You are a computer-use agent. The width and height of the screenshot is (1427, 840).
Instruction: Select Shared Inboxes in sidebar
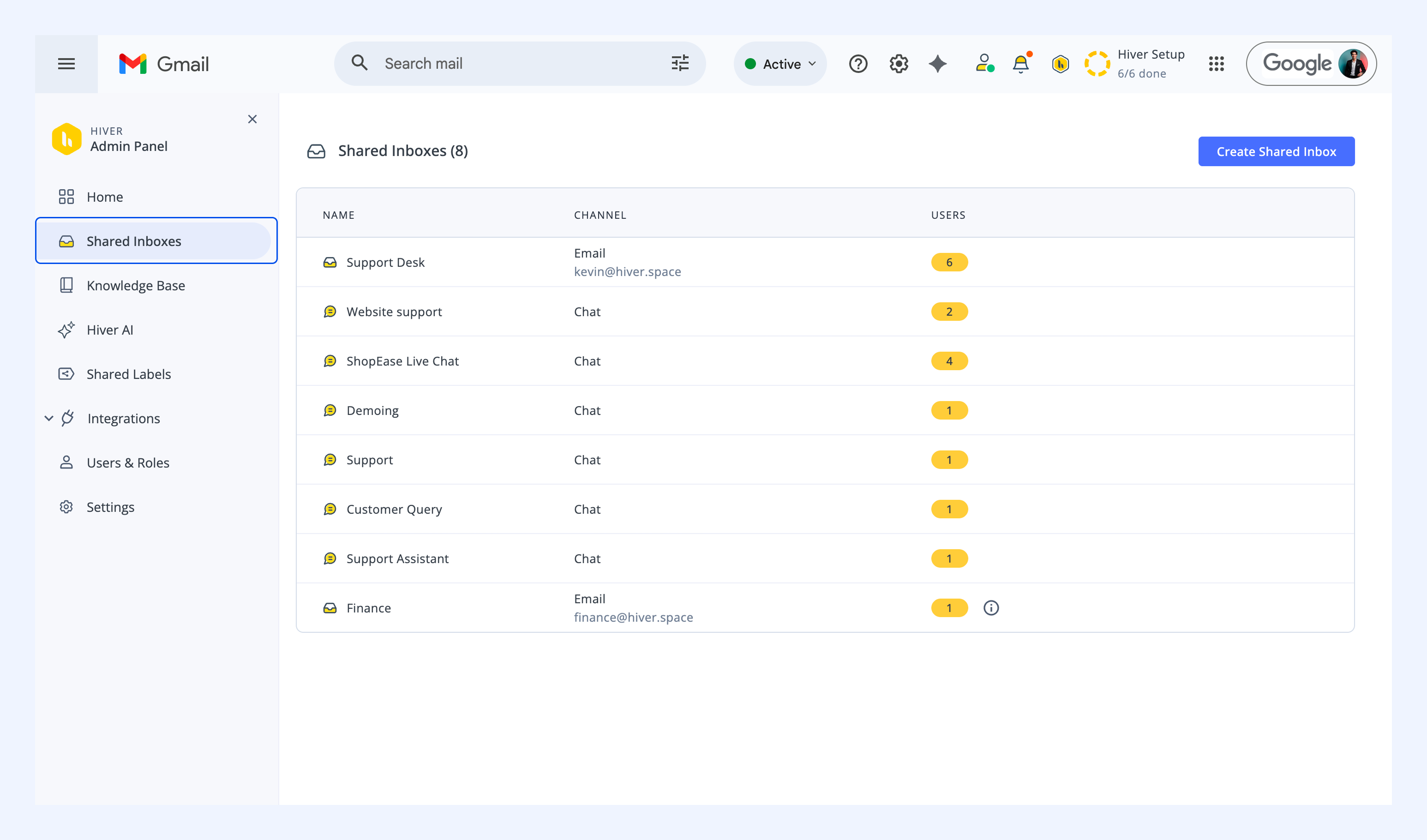pos(154,241)
